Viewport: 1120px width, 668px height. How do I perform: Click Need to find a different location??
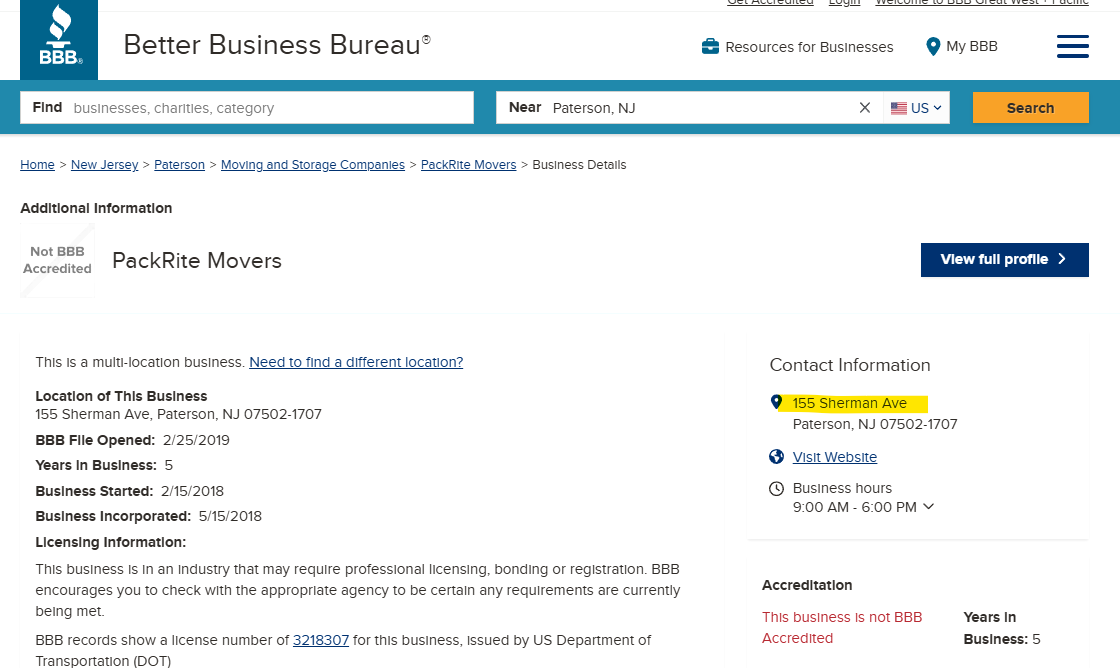(x=356, y=362)
